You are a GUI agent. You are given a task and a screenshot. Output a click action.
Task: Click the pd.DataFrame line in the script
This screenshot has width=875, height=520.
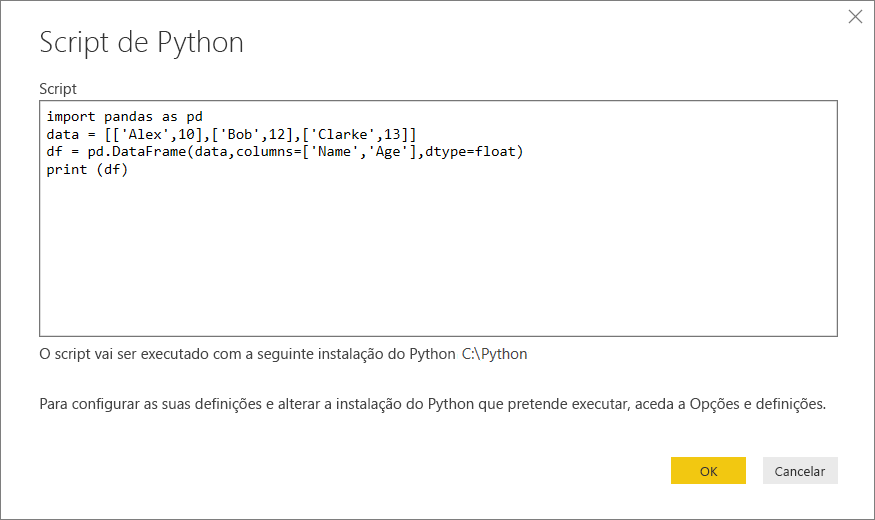tap(285, 152)
